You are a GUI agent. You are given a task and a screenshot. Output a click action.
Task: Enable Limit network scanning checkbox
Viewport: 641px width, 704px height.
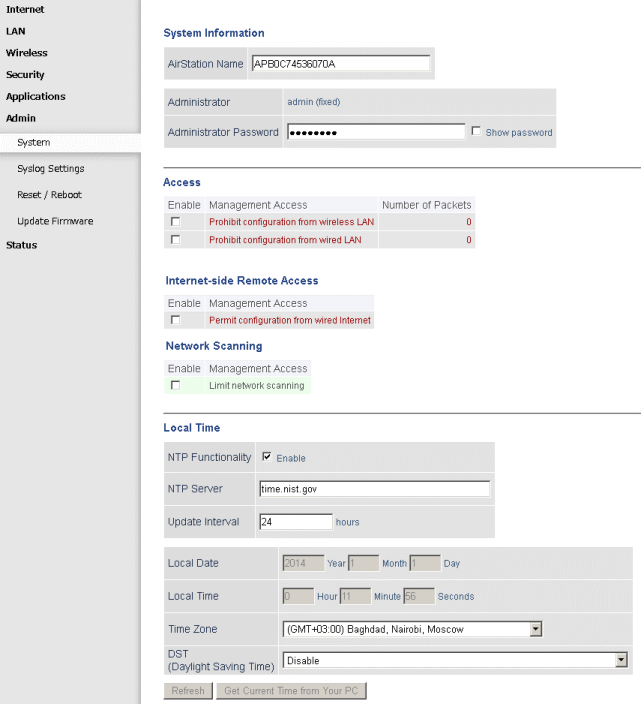(x=176, y=386)
